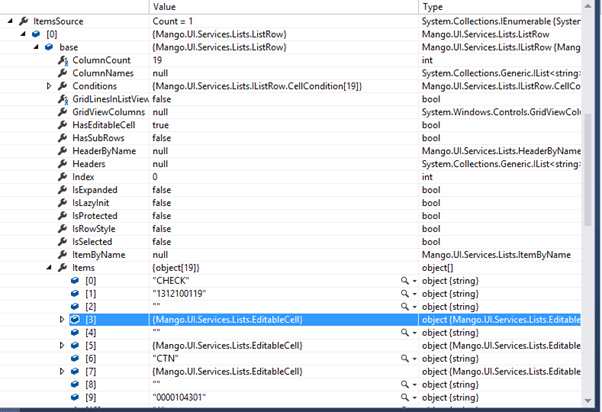The height and width of the screenshot is (412, 602).
Task: Click magnifier icon on "1312100119" row
Action: click(x=404, y=294)
